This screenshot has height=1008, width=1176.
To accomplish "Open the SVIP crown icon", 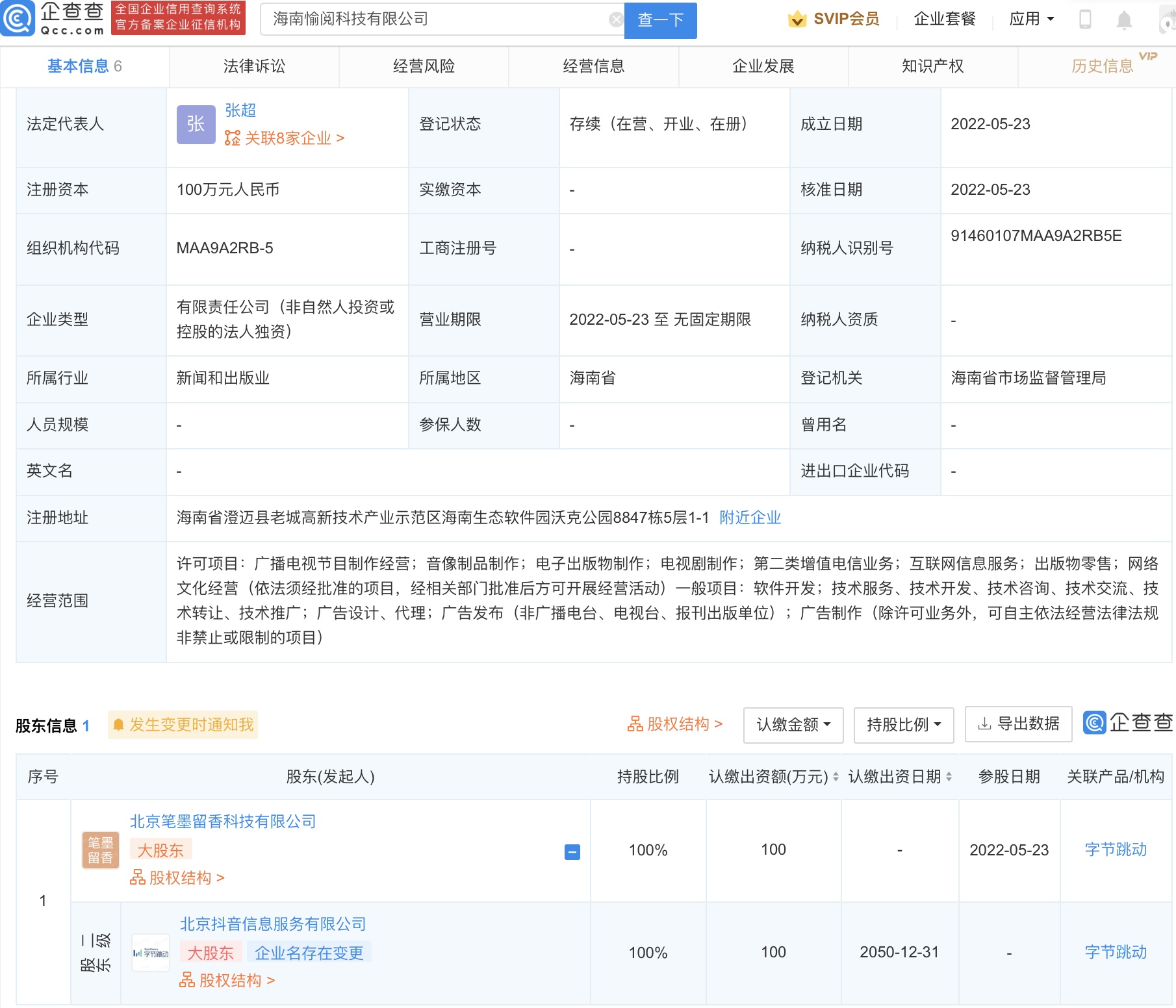I will [x=797, y=19].
